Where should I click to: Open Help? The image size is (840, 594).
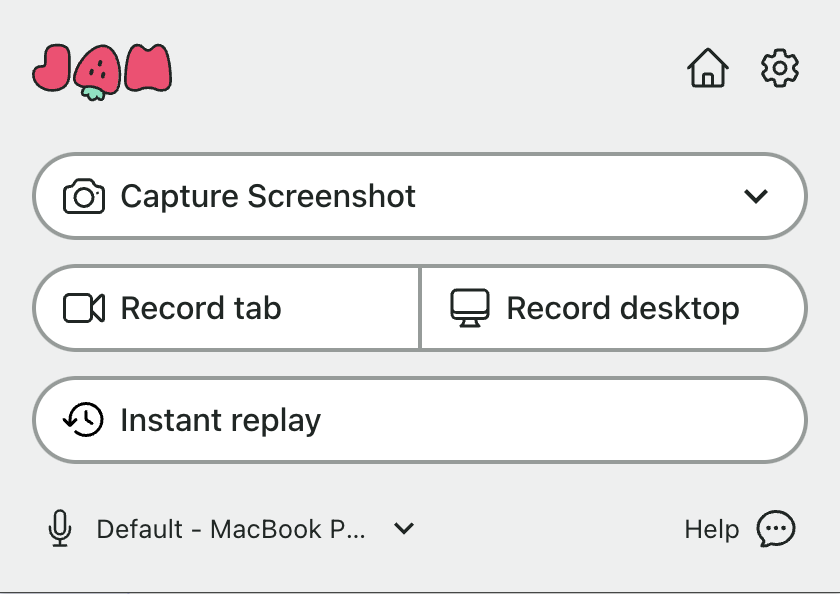click(710, 529)
